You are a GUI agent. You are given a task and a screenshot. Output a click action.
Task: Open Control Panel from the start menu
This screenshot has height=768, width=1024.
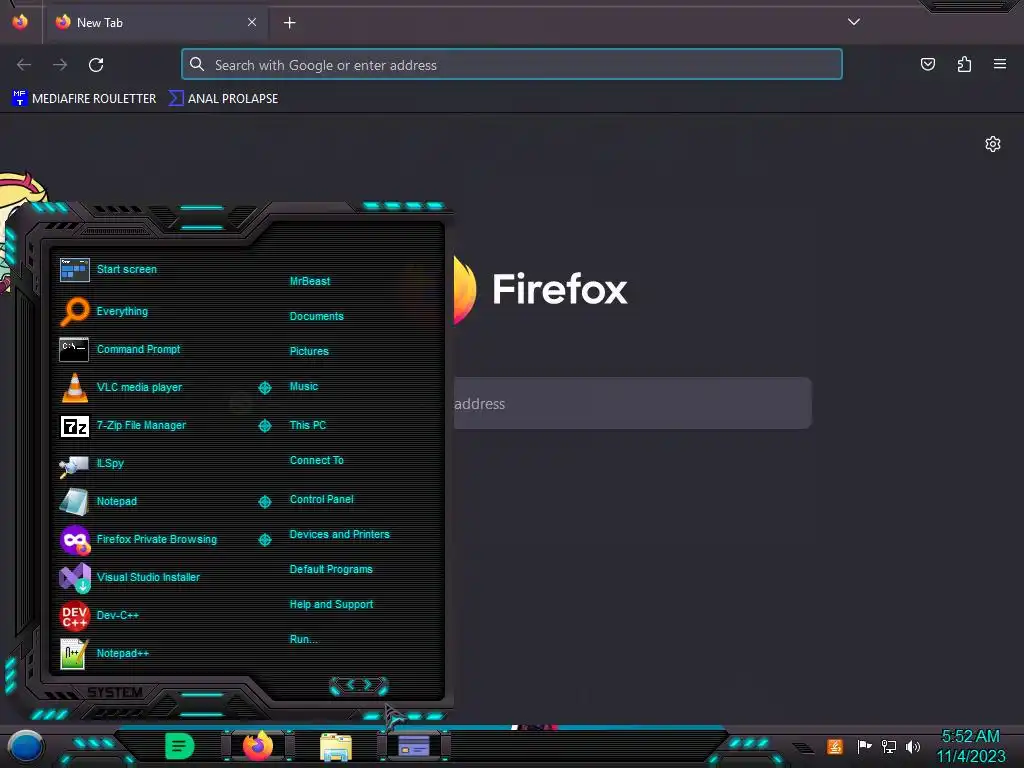pos(321,500)
